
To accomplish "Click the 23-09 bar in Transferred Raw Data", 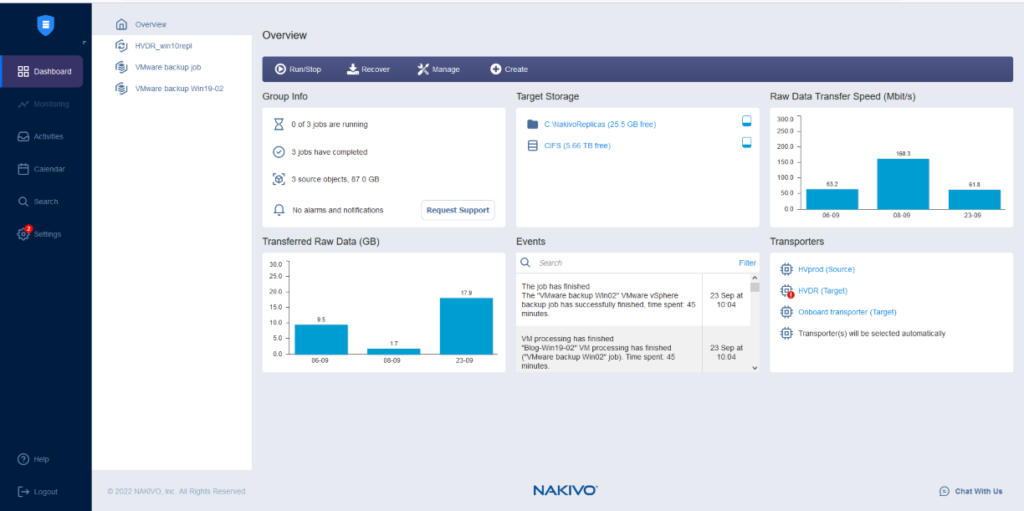I will point(466,326).
